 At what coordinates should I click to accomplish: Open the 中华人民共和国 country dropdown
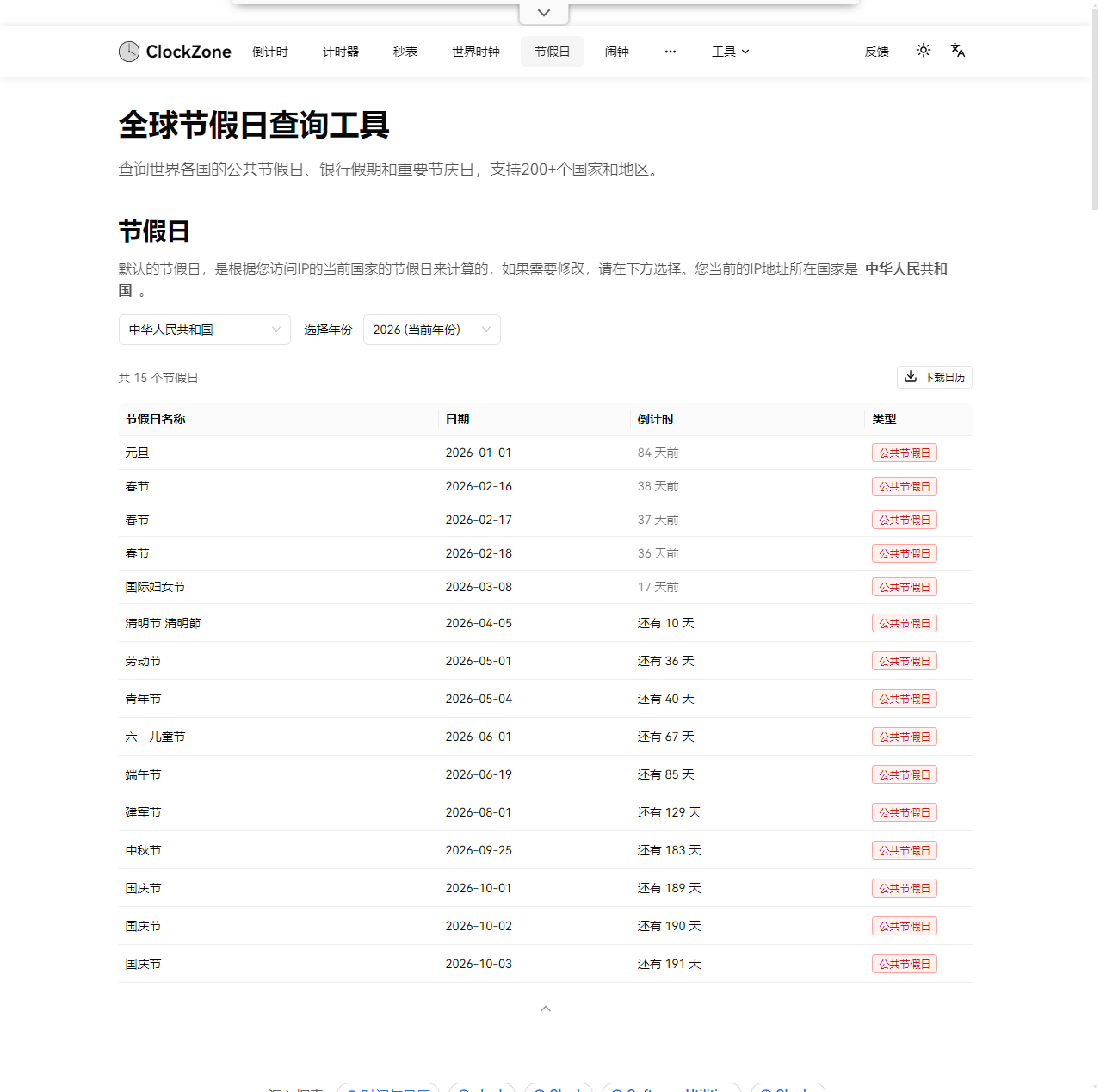[x=204, y=330]
